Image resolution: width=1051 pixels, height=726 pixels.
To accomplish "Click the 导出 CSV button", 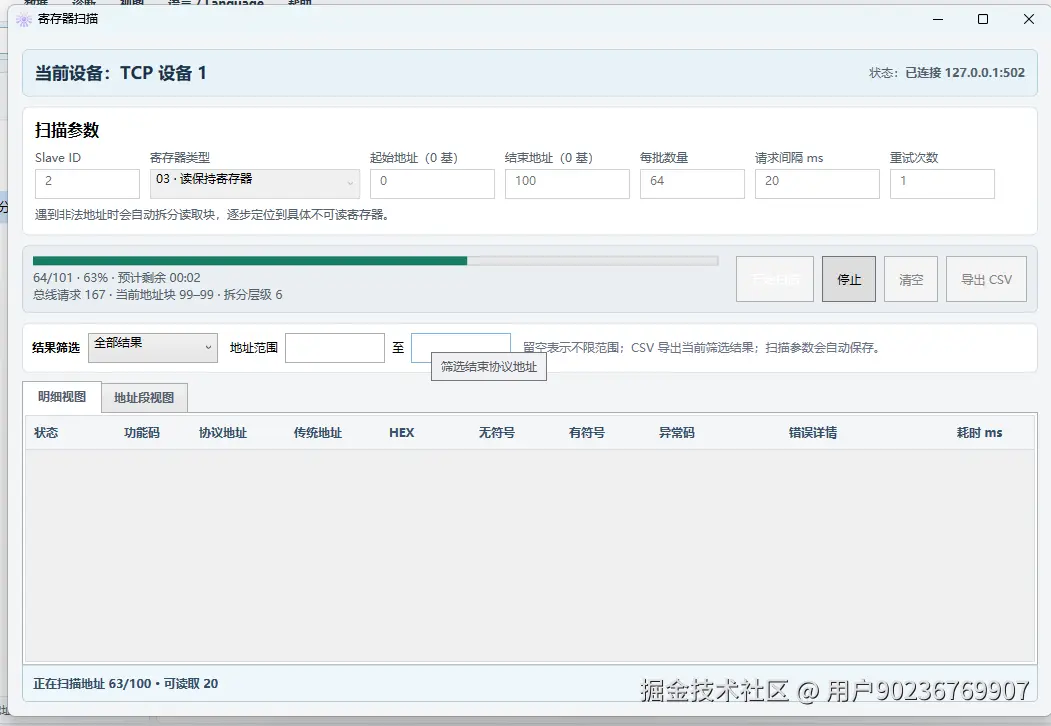I will tap(986, 279).
